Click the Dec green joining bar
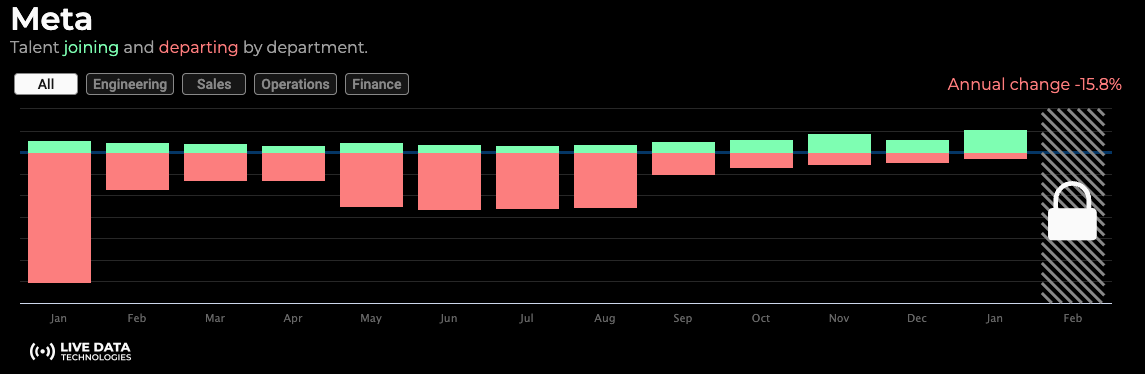 click(918, 146)
